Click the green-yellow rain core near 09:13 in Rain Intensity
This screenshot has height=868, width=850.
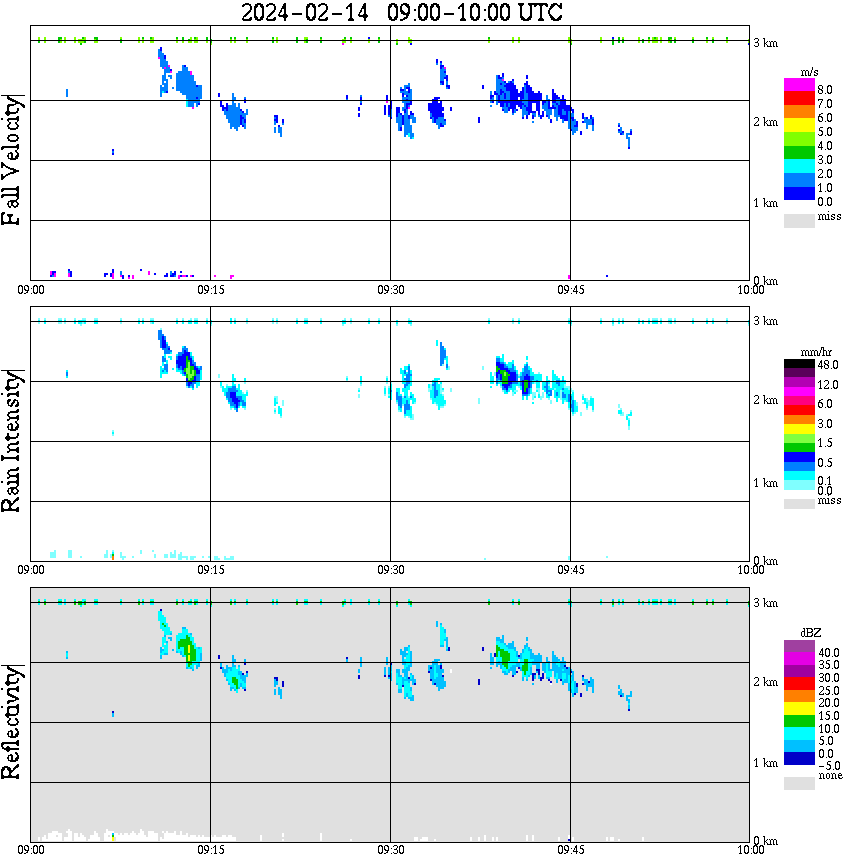pyautogui.click(x=190, y=369)
